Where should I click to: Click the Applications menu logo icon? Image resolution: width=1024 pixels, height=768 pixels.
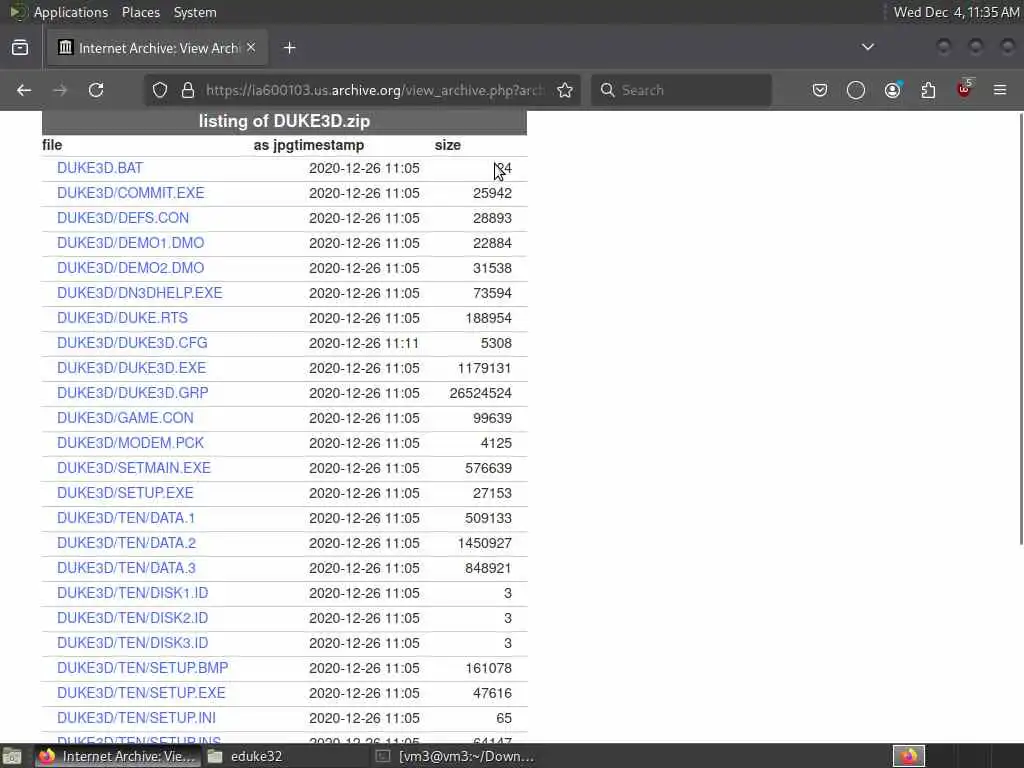[16, 12]
